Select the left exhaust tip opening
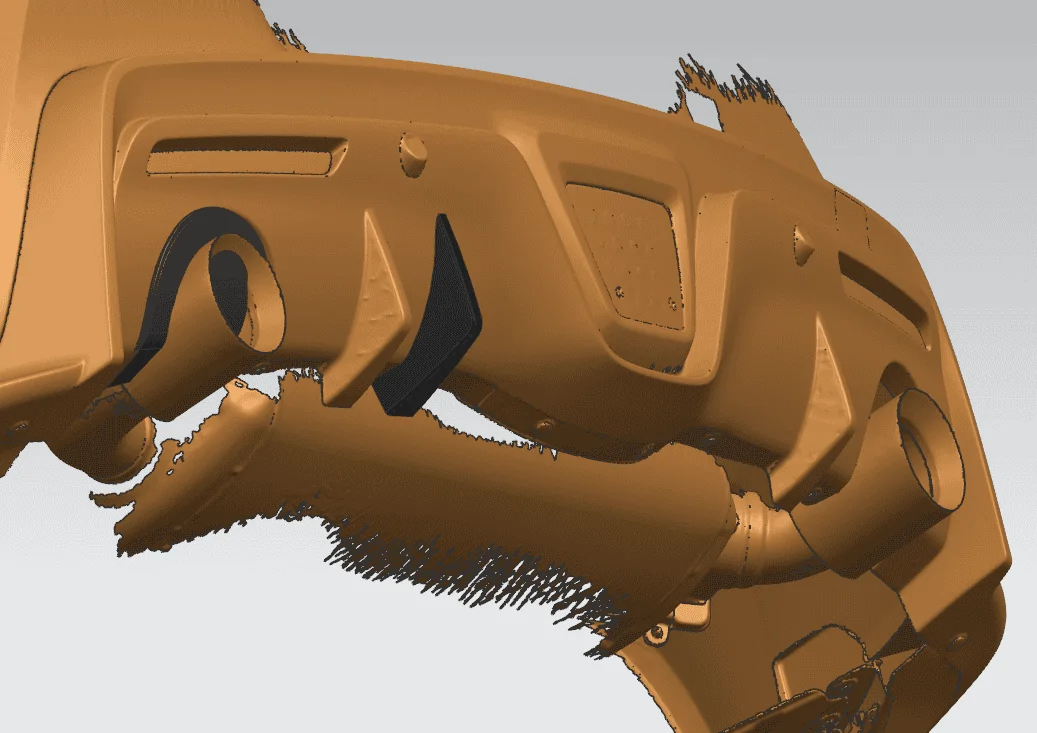The image size is (1037, 733). click(x=246, y=294)
